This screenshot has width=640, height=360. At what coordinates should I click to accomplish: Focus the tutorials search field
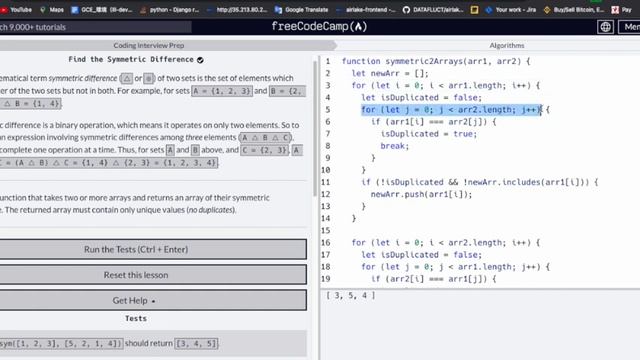(96, 27)
